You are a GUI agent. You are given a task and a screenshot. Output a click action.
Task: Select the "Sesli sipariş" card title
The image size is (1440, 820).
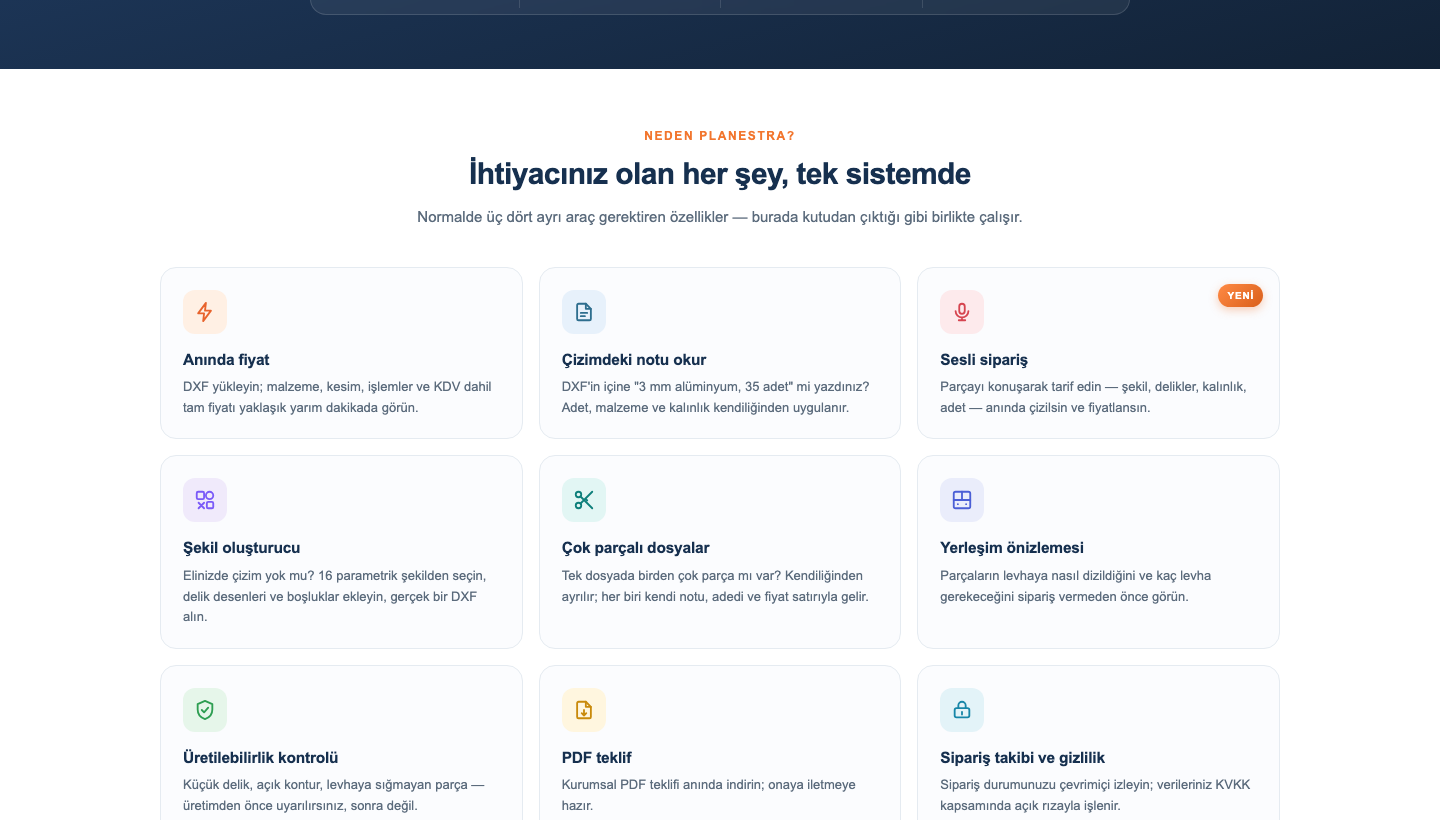984,360
